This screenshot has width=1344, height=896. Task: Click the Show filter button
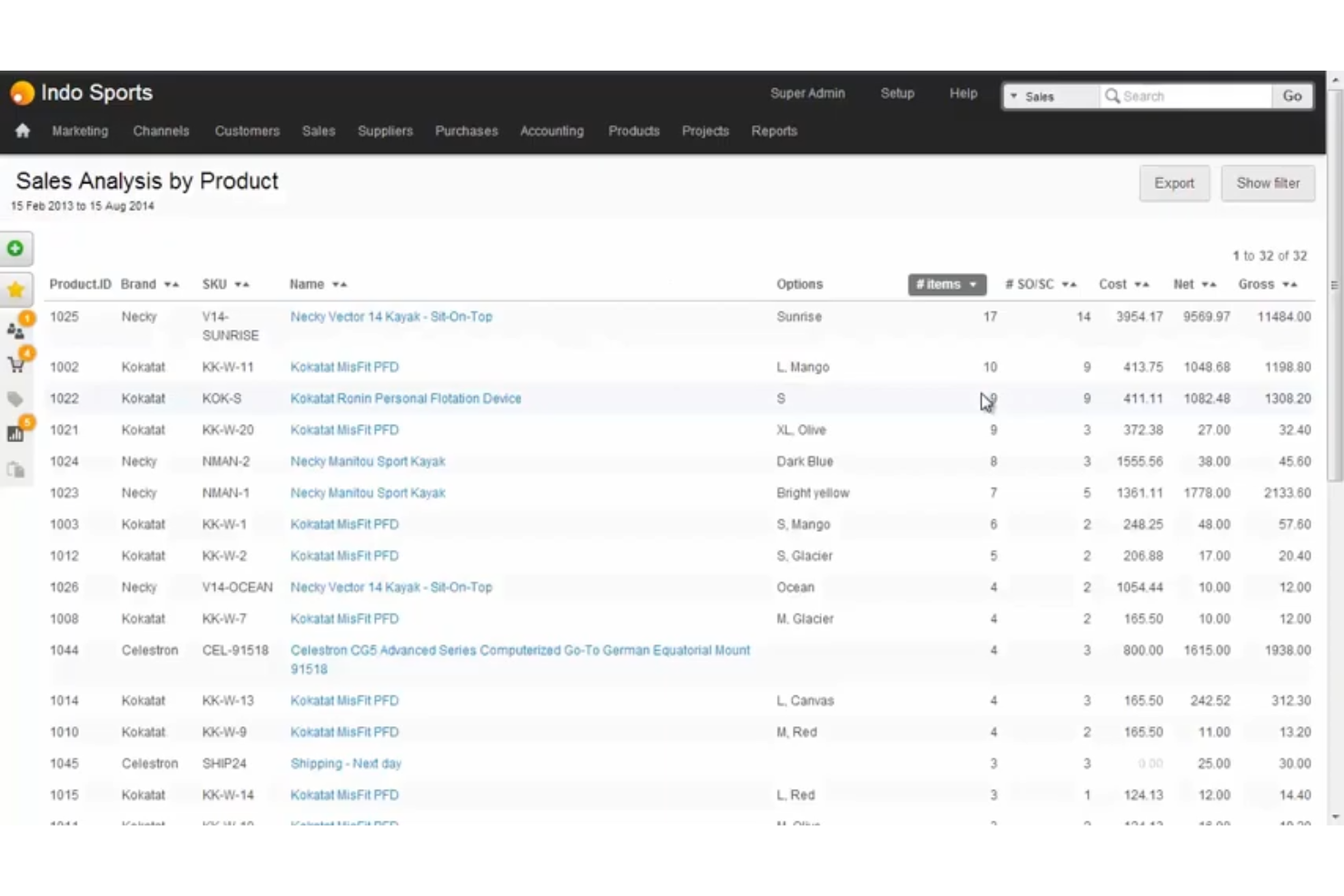coord(1268,183)
